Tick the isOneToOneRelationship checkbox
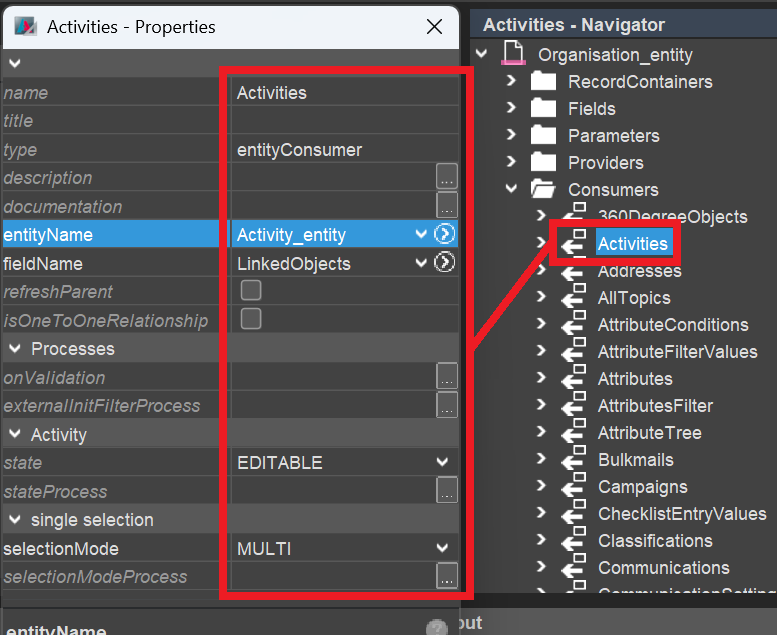 point(251,319)
